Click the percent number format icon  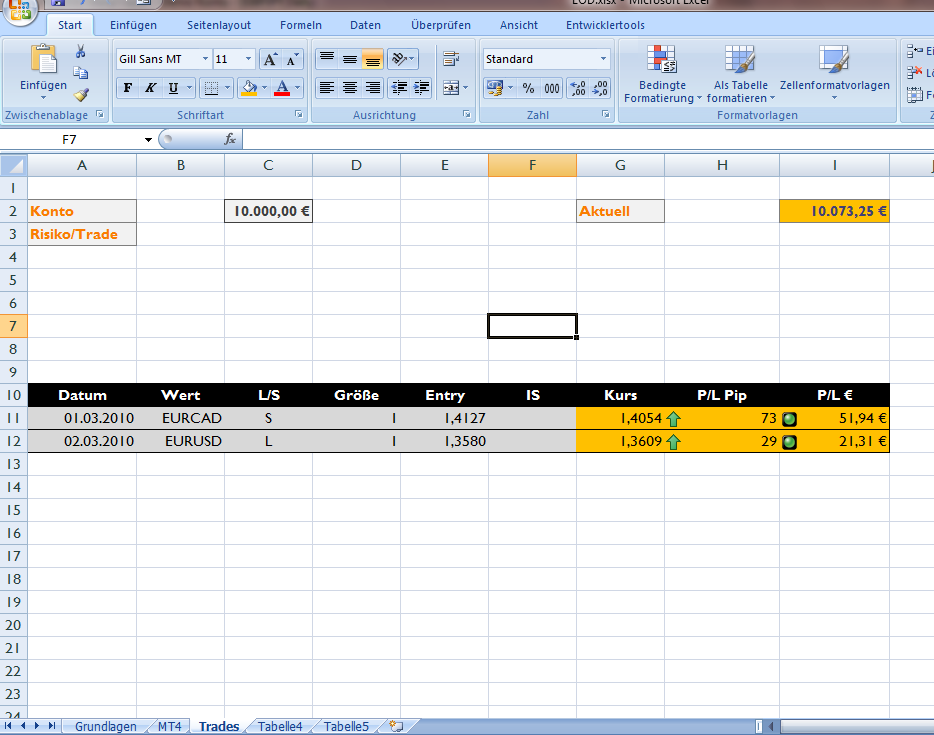528,88
